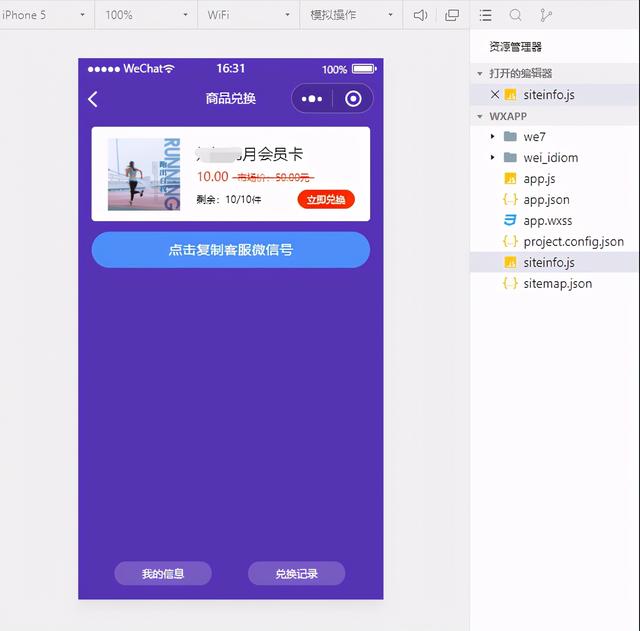Click 点击复制客服微信号 button

tap(231, 250)
